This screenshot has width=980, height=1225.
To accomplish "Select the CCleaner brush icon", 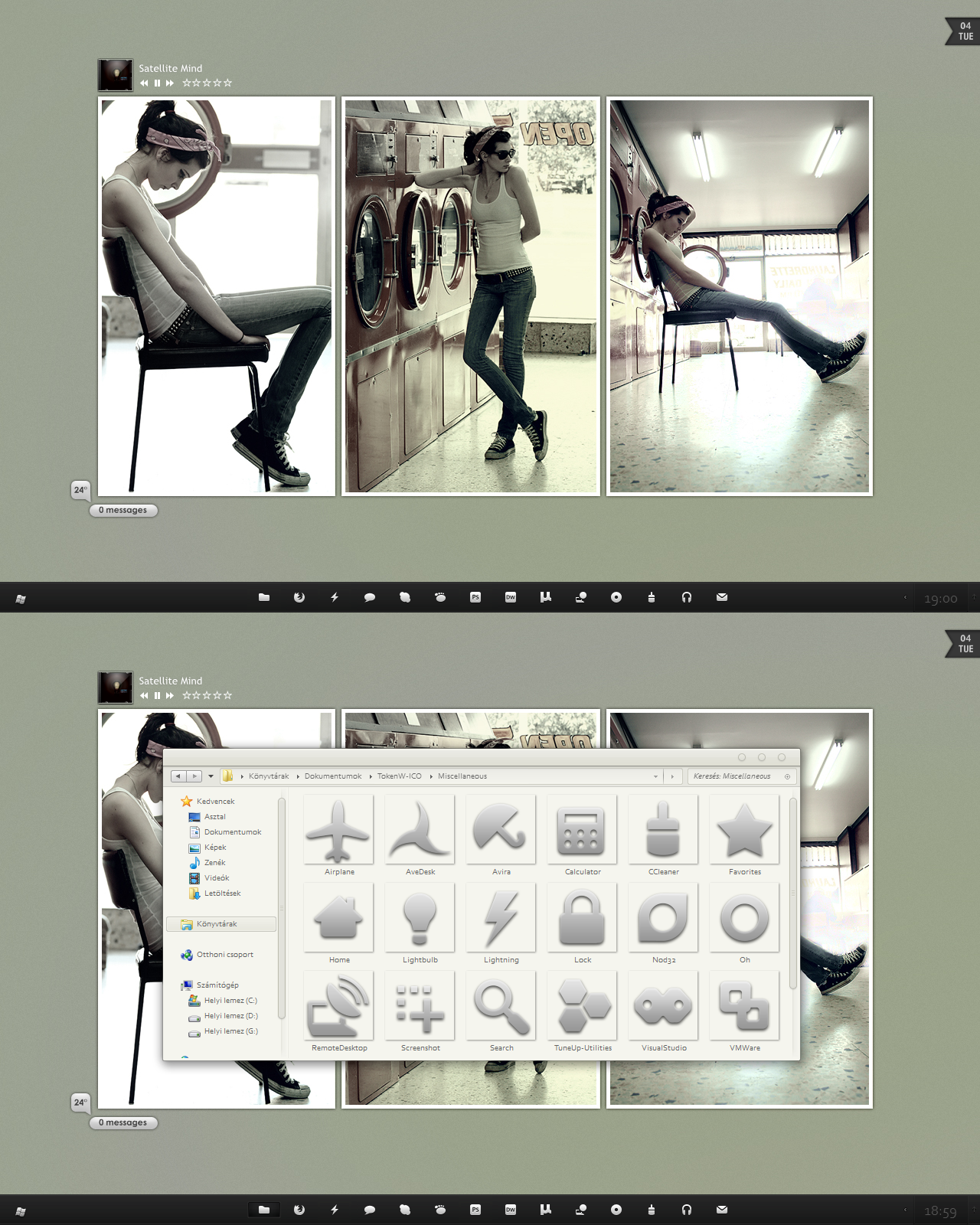I will pos(663,835).
